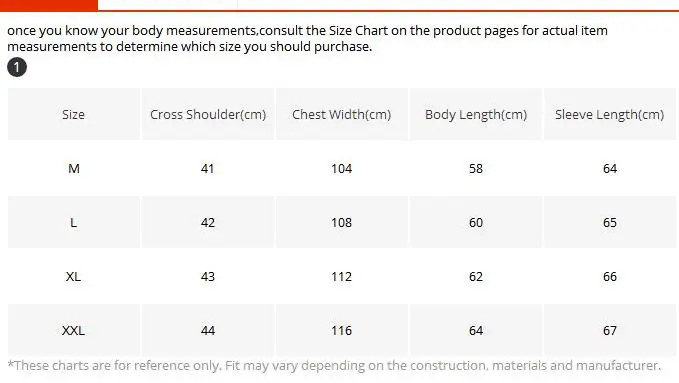The height and width of the screenshot is (383, 679).
Task: Switch to the white tab beside the red tab
Action: 168,4
